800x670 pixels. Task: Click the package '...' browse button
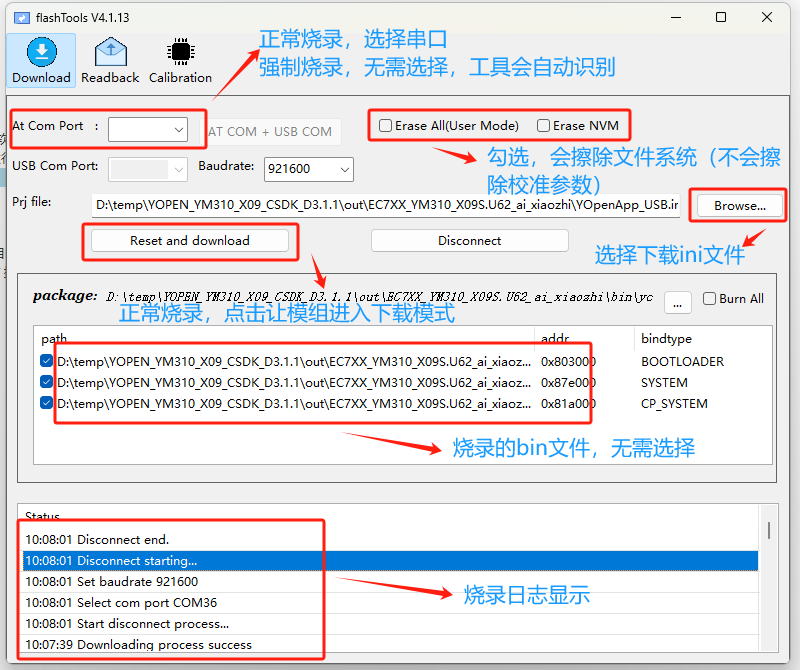[678, 303]
